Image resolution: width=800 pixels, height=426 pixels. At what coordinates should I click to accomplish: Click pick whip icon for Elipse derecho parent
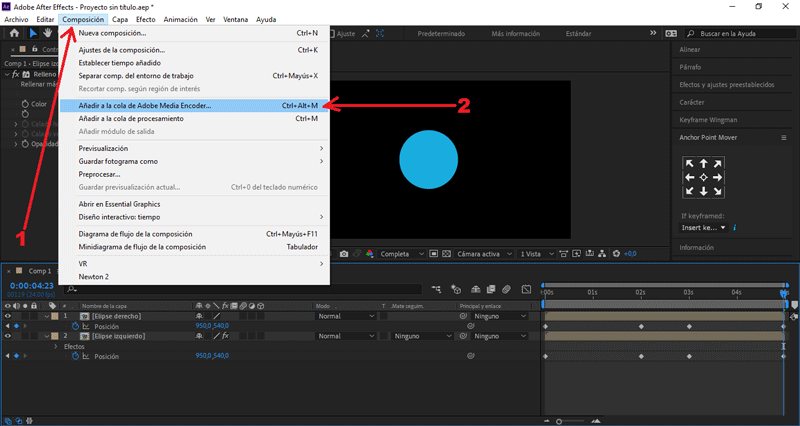(463, 316)
